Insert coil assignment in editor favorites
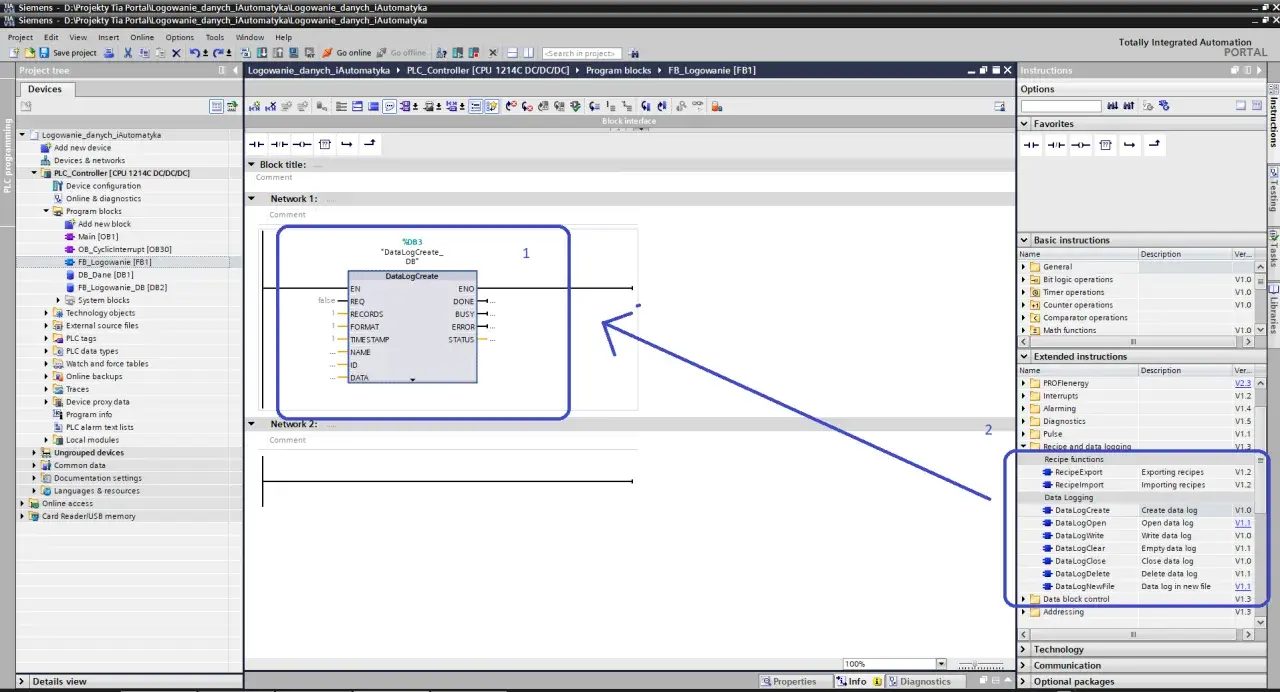This screenshot has width=1280, height=692. (302, 144)
